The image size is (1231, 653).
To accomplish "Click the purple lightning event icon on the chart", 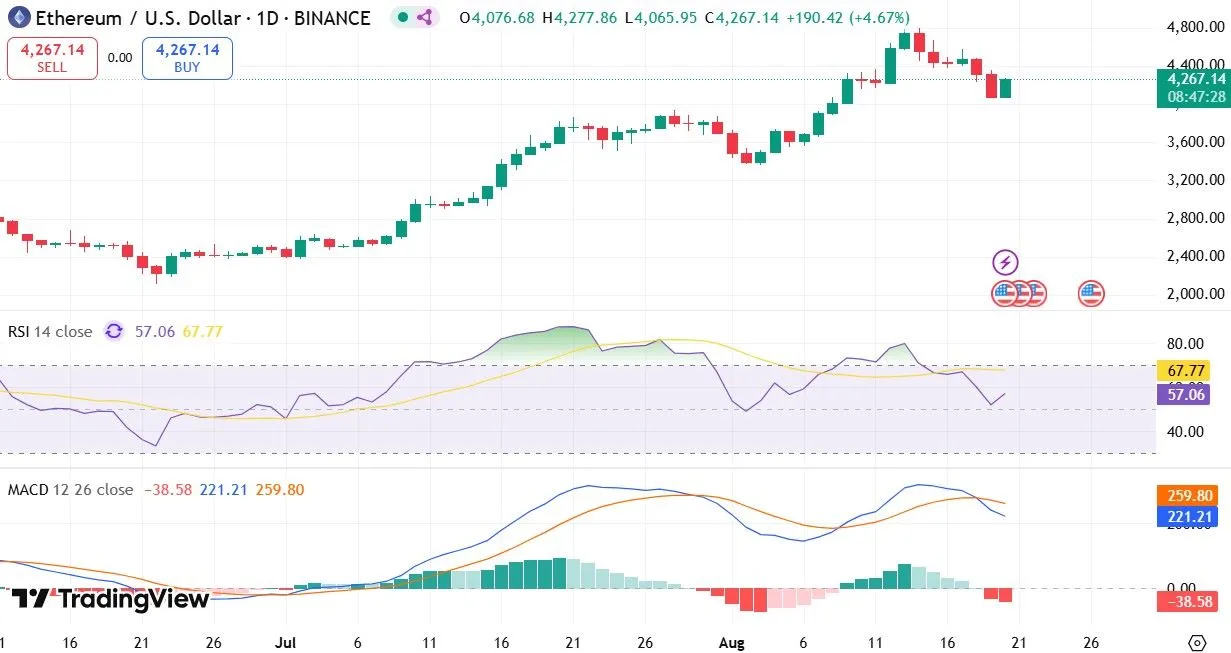I will coord(1004,262).
